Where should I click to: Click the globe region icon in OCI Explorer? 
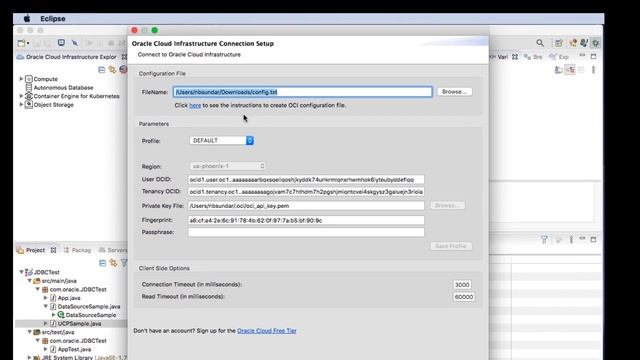click(123, 70)
